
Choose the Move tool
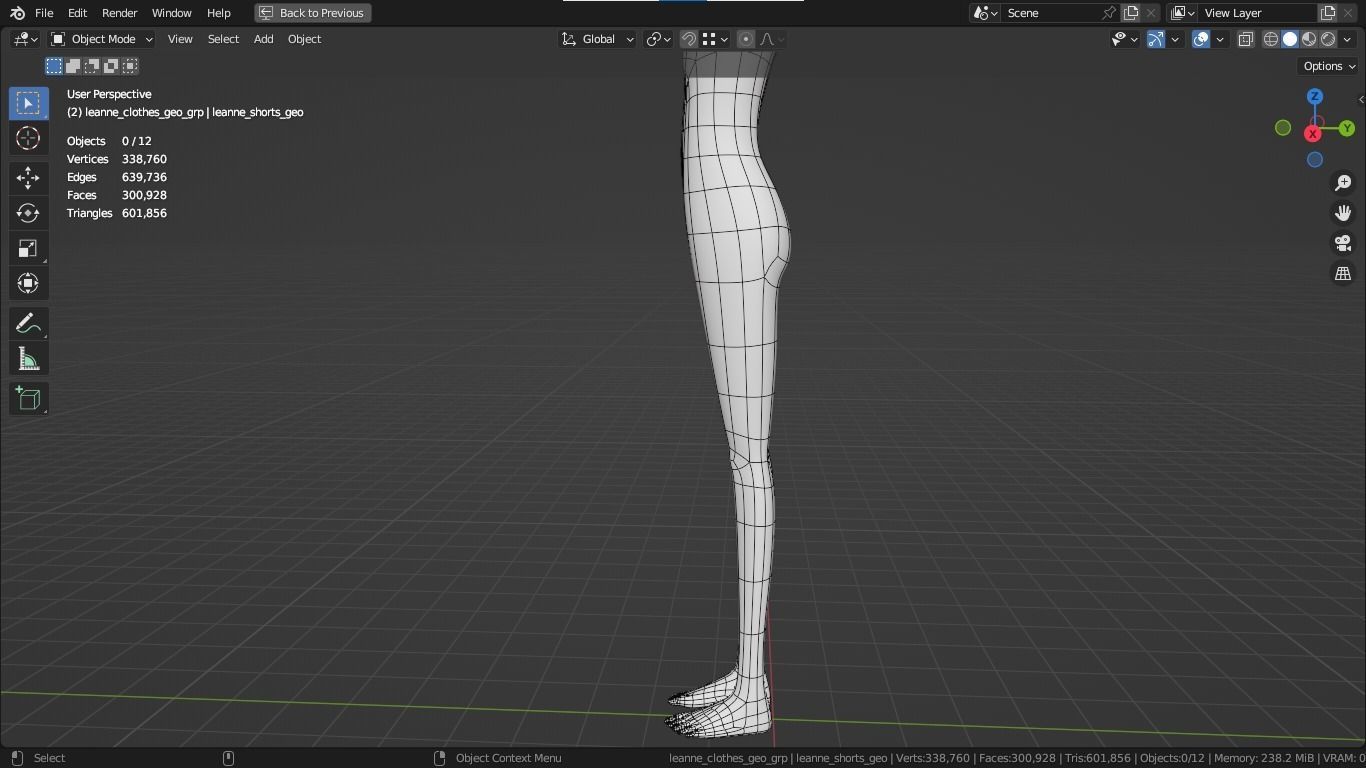[28, 178]
